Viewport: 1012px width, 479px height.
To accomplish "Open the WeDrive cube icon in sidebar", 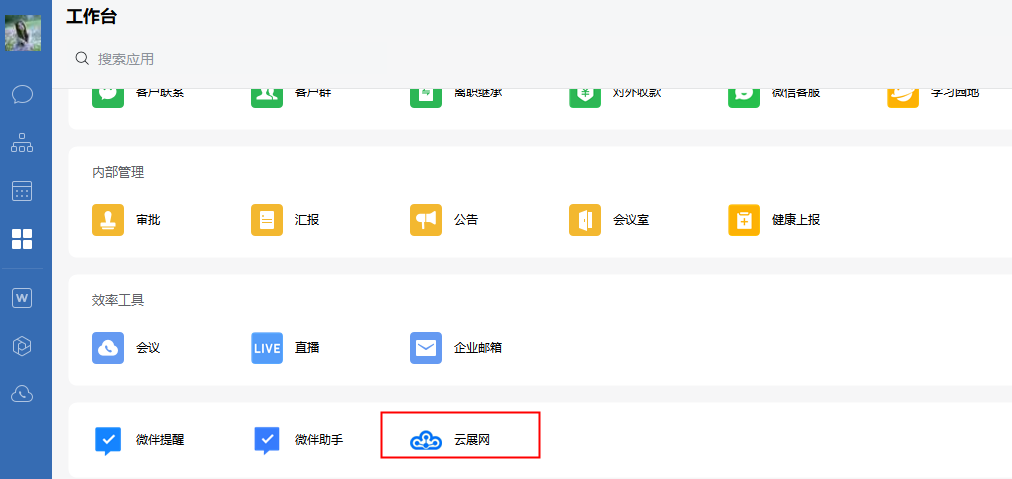I will click(x=23, y=346).
